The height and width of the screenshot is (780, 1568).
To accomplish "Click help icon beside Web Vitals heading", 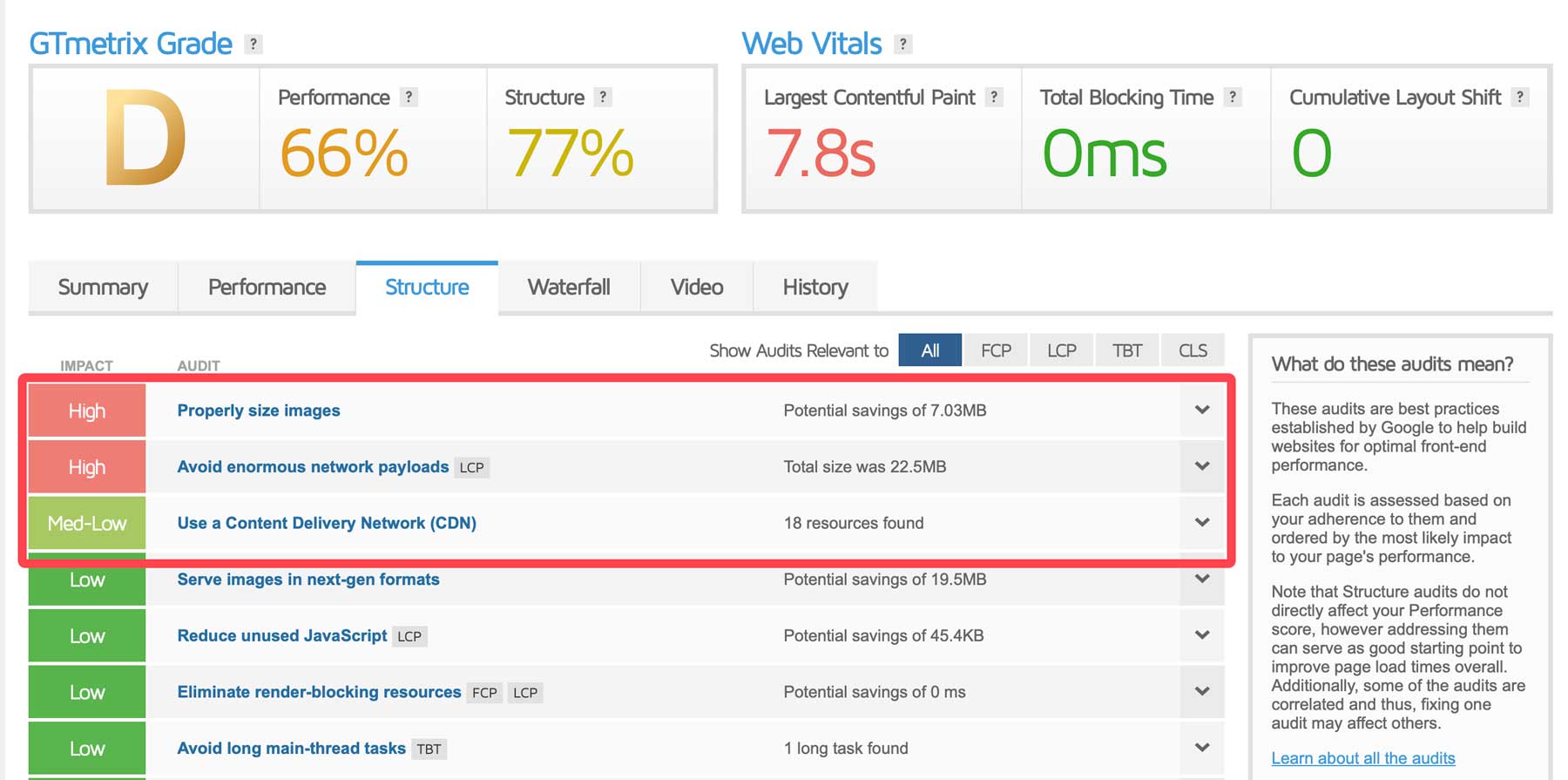I will (902, 44).
